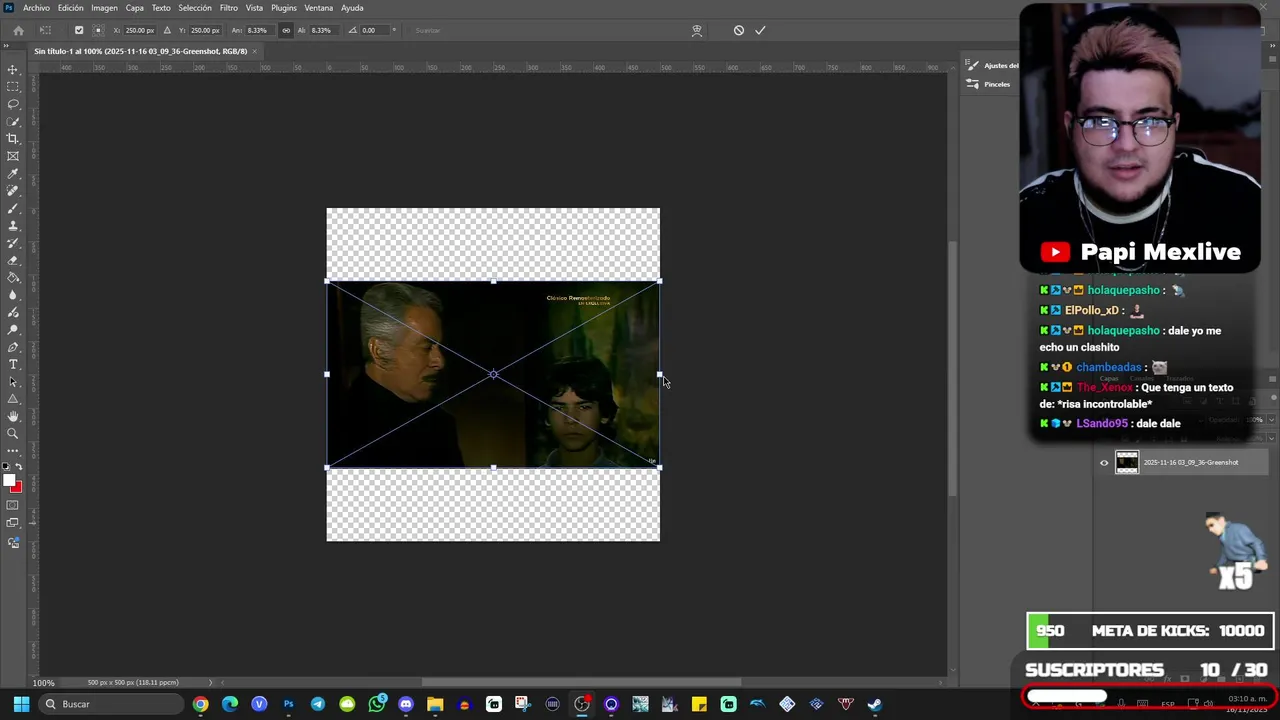Image resolution: width=1280 pixels, height=720 pixels.
Task: Reset to default foreground and background colors
Action: click(x=6, y=467)
